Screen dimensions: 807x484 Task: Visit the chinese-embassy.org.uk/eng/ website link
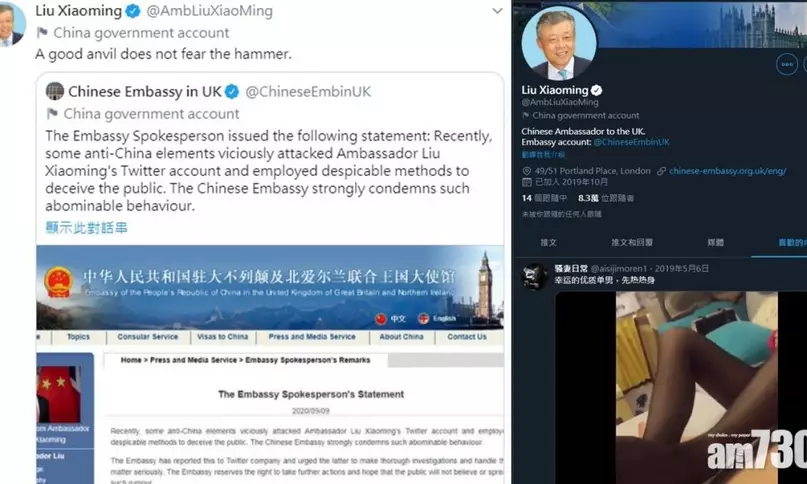coord(728,171)
